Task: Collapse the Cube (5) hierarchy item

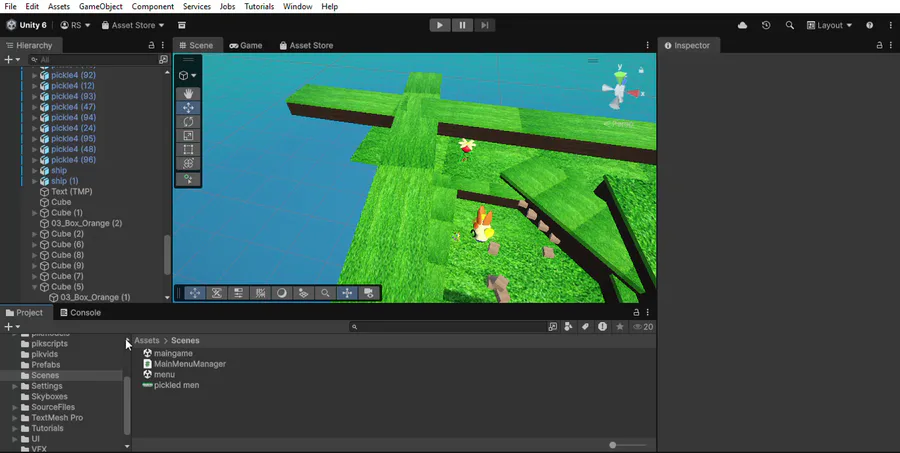Action: 34,286
